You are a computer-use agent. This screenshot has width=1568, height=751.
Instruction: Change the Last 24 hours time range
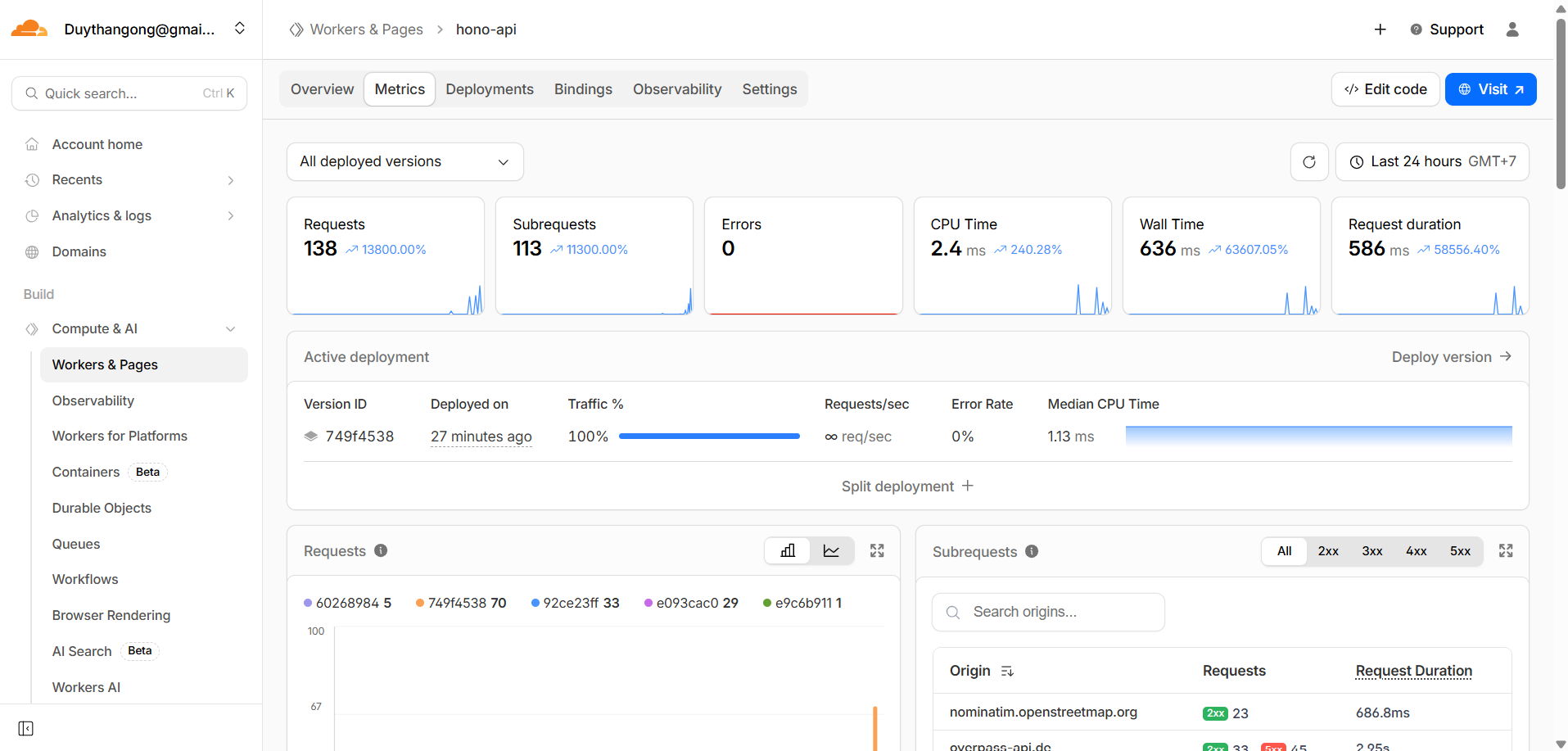click(1431, 161)
